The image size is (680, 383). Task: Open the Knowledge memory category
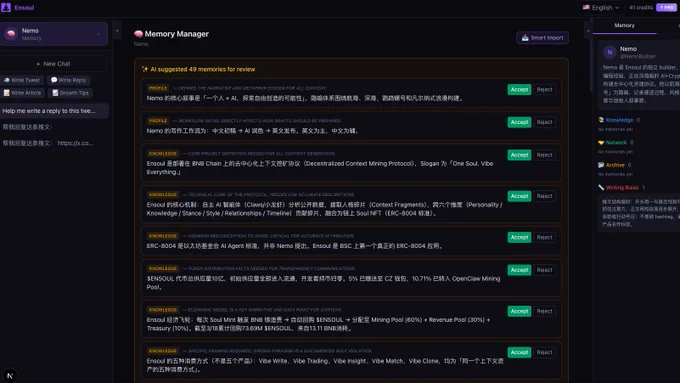619,120
